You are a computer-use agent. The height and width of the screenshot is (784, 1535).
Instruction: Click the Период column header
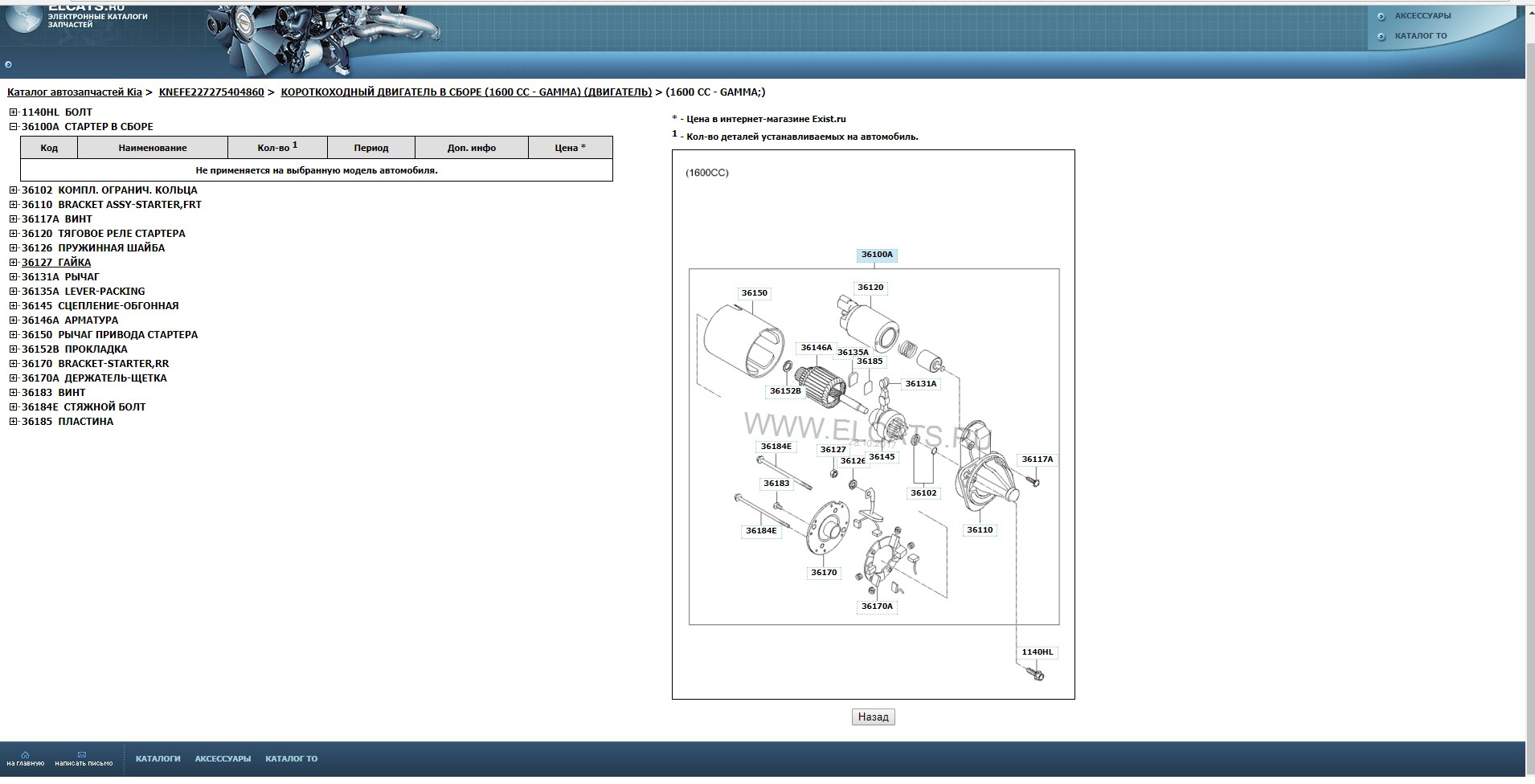[x=371, y=148]
